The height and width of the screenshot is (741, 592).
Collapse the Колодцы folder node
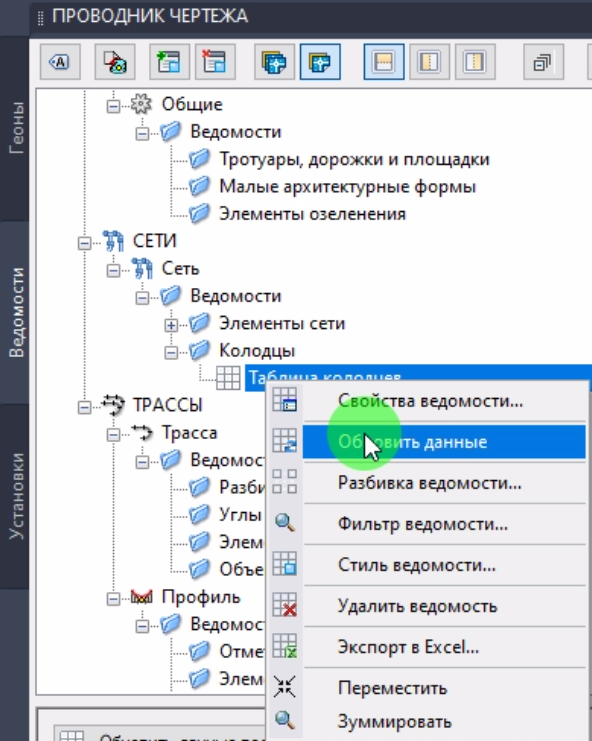pos(171,353)
